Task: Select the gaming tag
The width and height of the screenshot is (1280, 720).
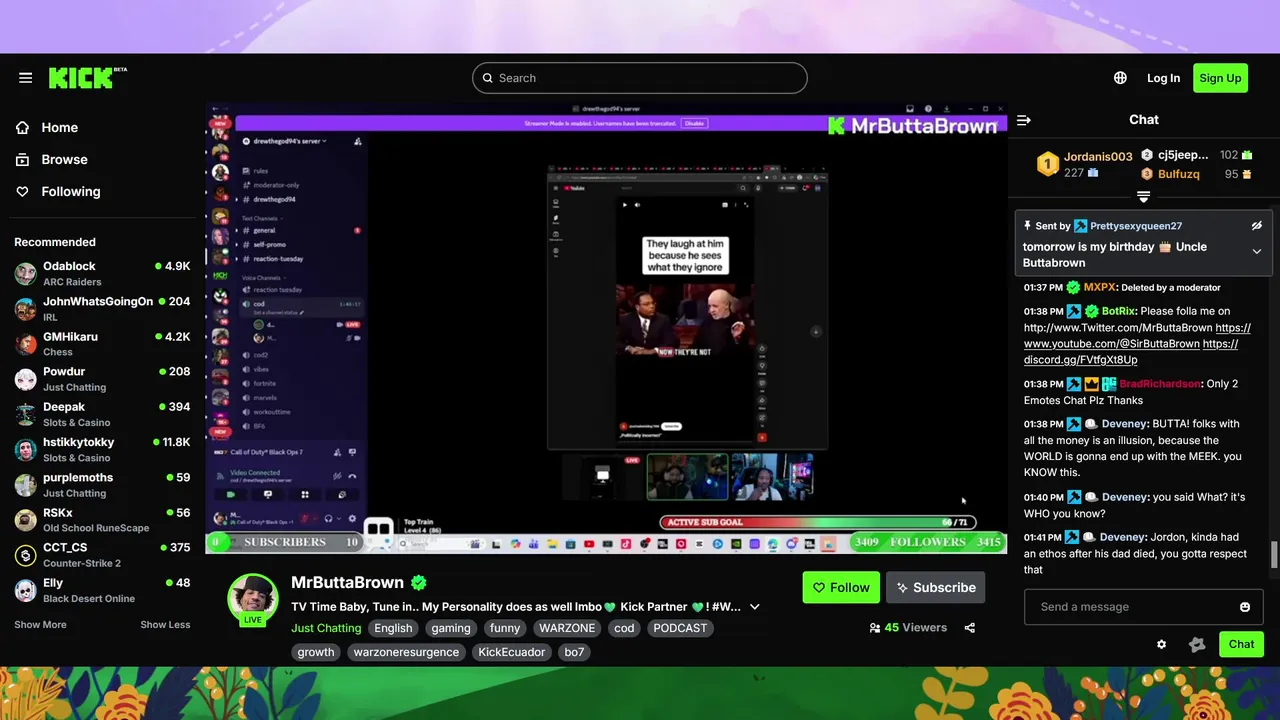Action: [x=451, y=628]
